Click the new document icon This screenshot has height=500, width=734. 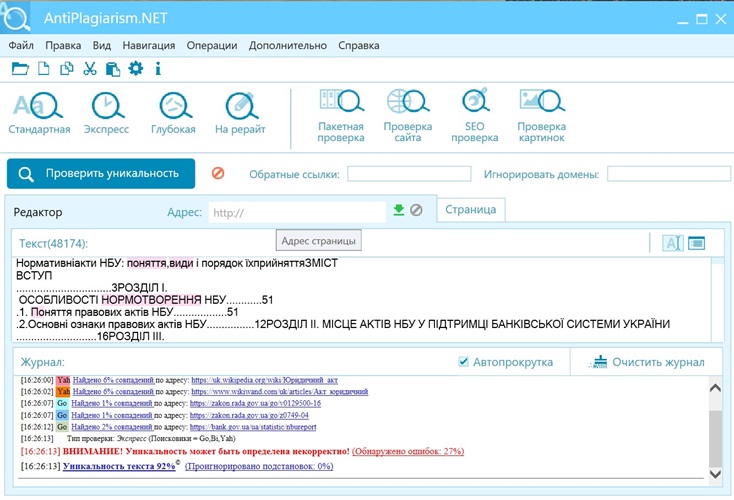tap(44, 69)
